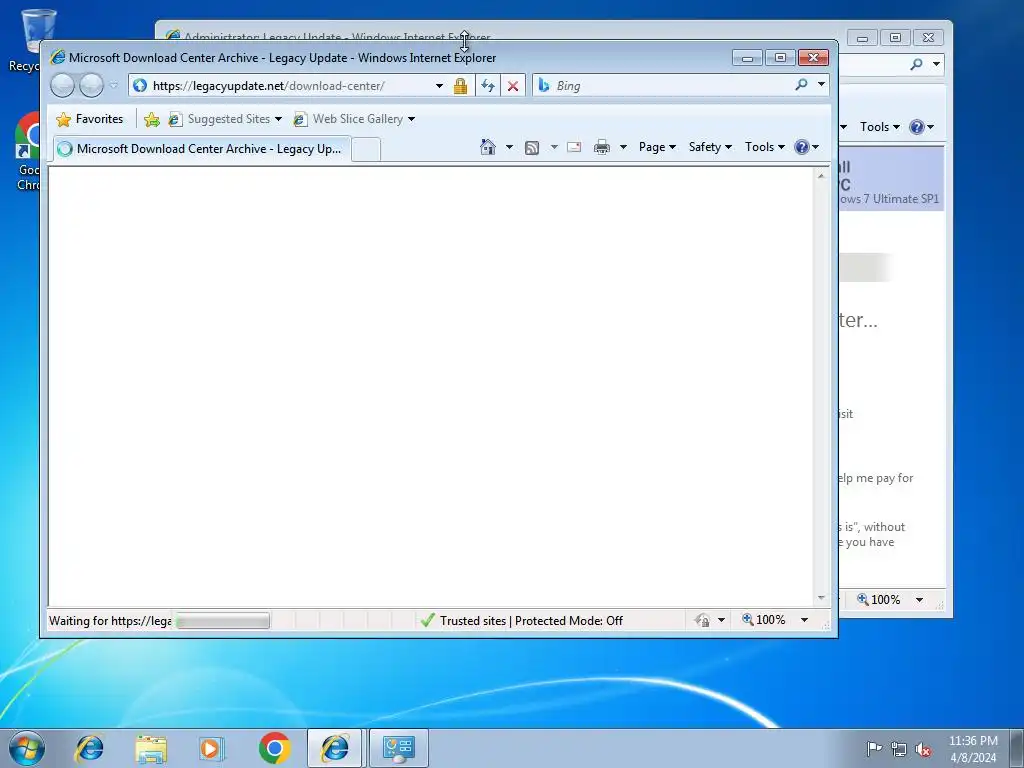Click the Action Center flag tray icon

pyautogui.click(x=874, y=749)
